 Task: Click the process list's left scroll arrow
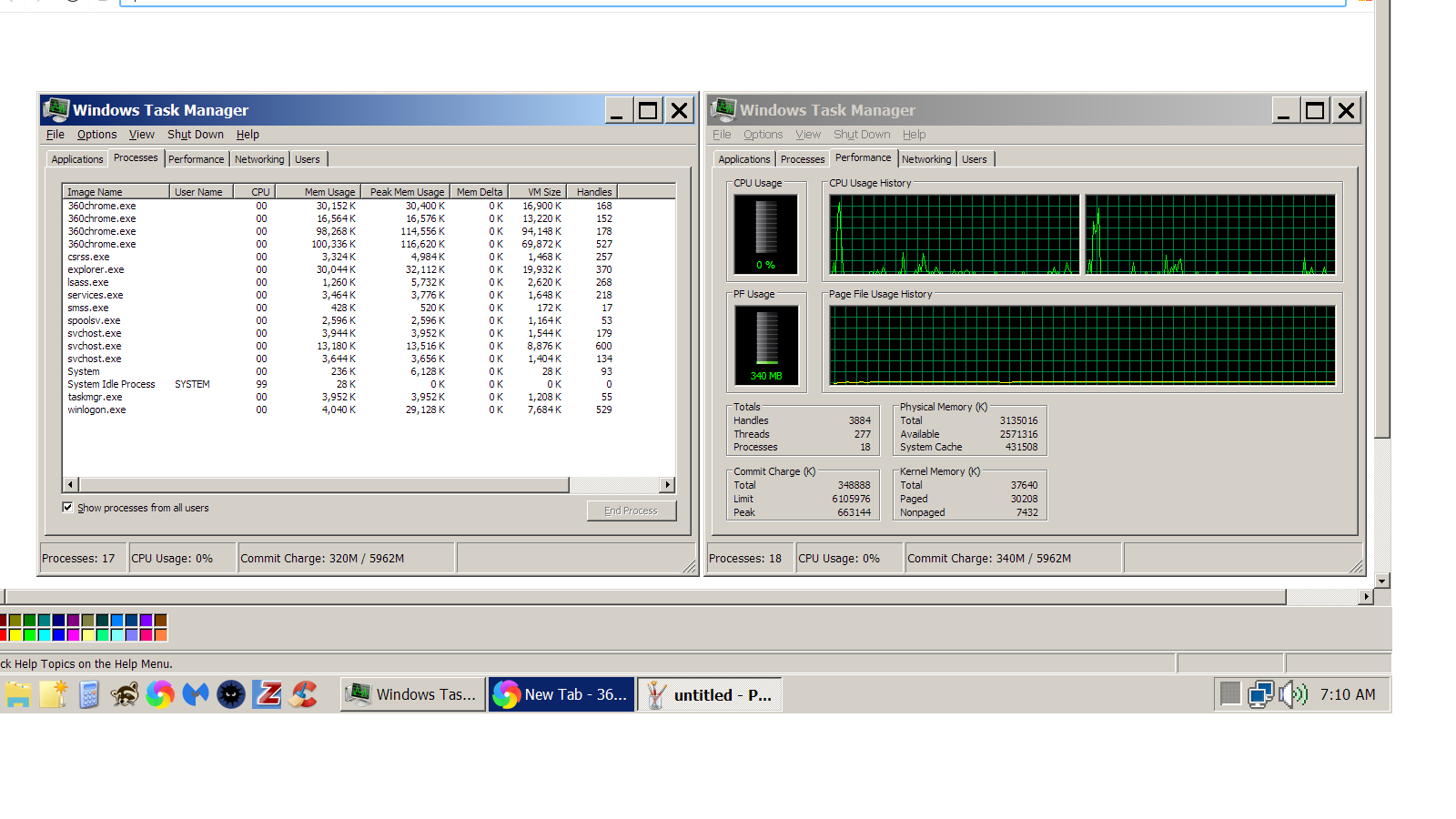pos(71,484)
